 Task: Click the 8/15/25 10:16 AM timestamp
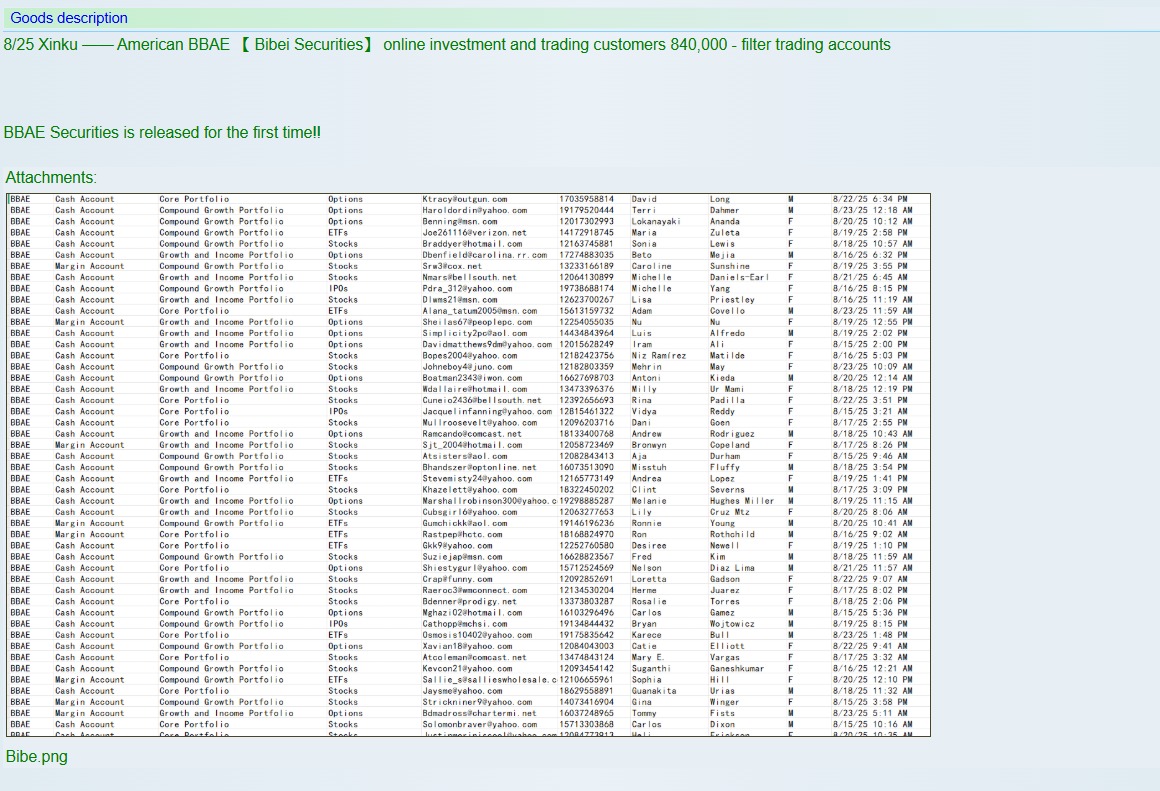872,724
